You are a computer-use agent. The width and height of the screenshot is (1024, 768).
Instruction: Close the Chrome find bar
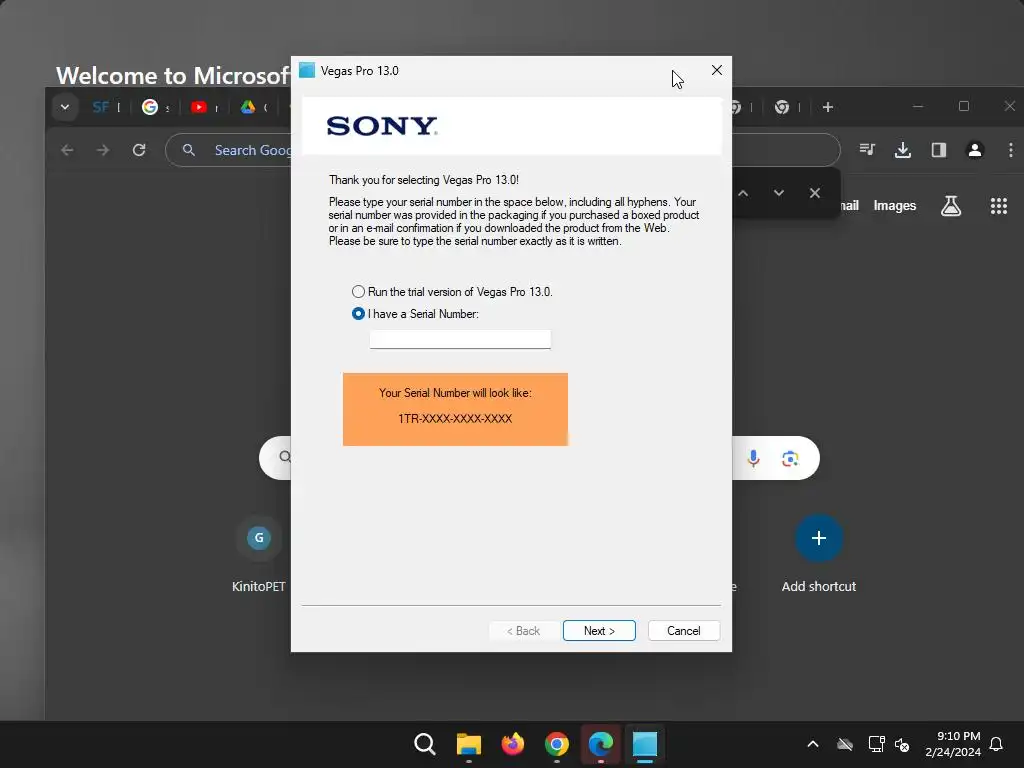(x=814, y=193)
